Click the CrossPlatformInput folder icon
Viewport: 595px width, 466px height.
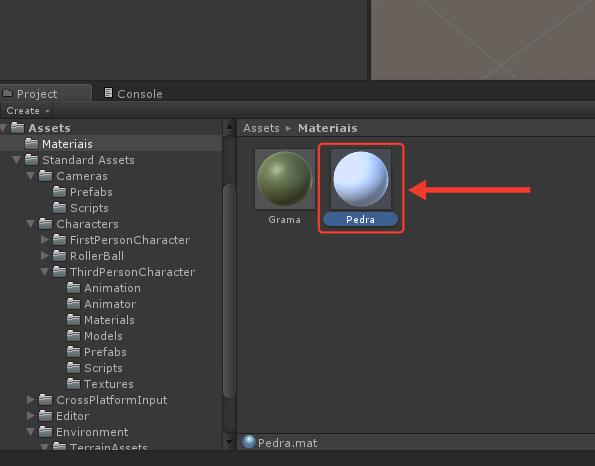(45, 400)
